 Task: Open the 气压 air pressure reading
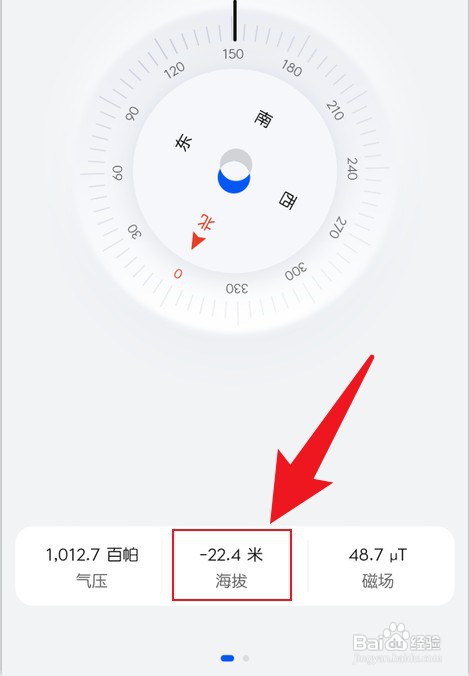pyautogui.click(x=91, y=566)
